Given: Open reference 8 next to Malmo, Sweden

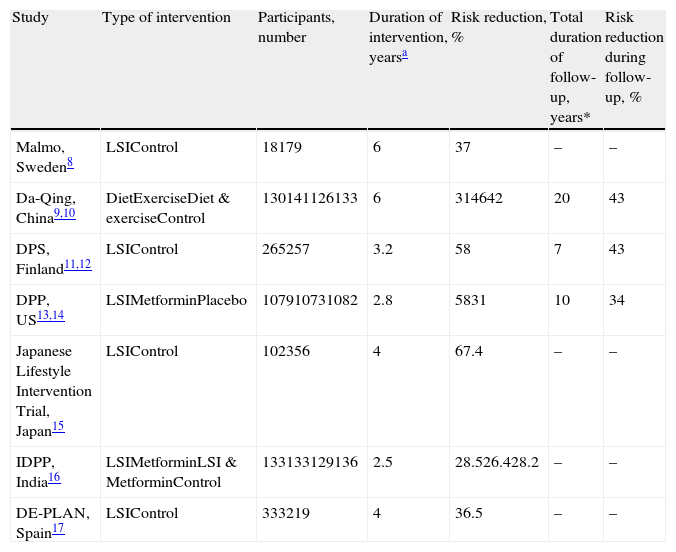Looking at the screenshot, I should pyautogui.click(x=69, y=162).
